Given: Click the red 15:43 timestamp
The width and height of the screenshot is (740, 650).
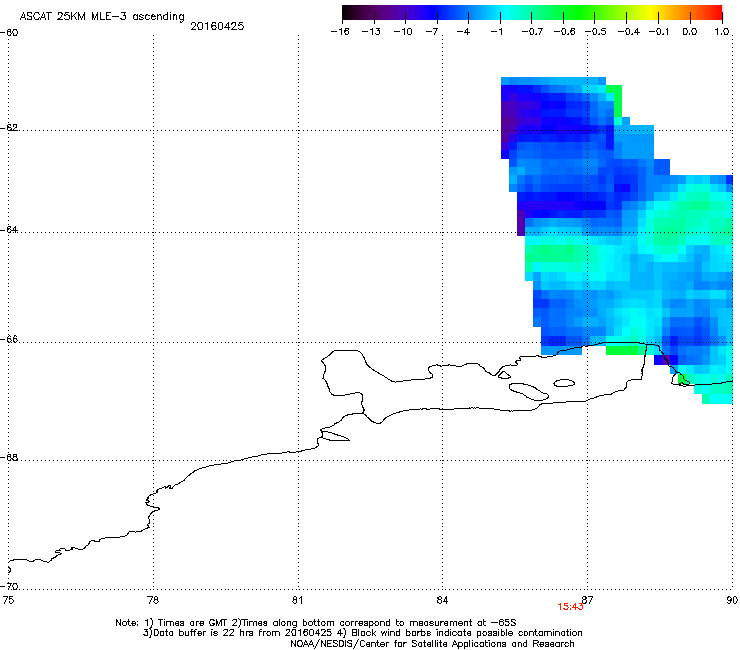Looking at the screenshot, I should coord(570,607).
